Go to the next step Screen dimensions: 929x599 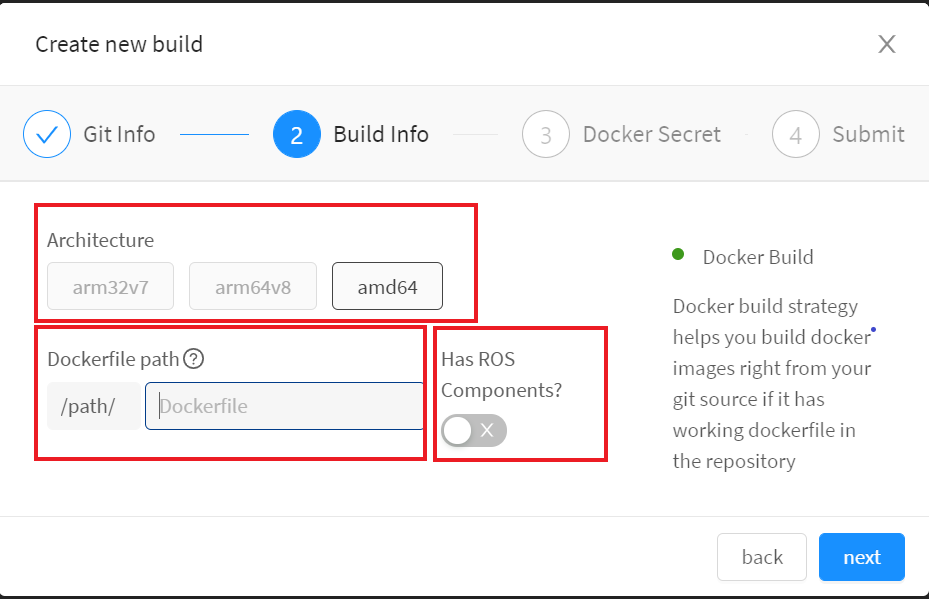(x=862, y=557)
